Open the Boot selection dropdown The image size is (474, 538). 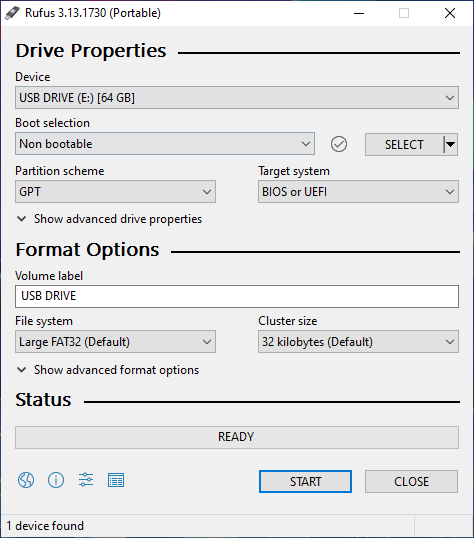tap(165, 144)
